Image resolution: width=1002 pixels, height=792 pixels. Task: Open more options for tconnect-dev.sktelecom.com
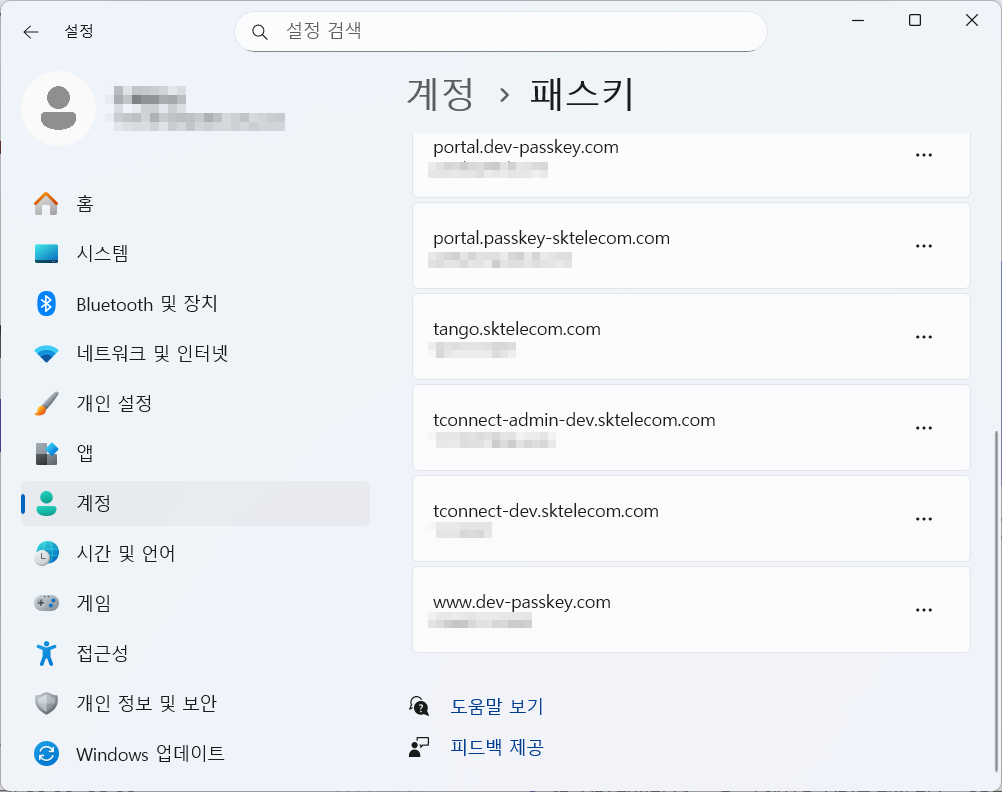[x=923, y=519]
